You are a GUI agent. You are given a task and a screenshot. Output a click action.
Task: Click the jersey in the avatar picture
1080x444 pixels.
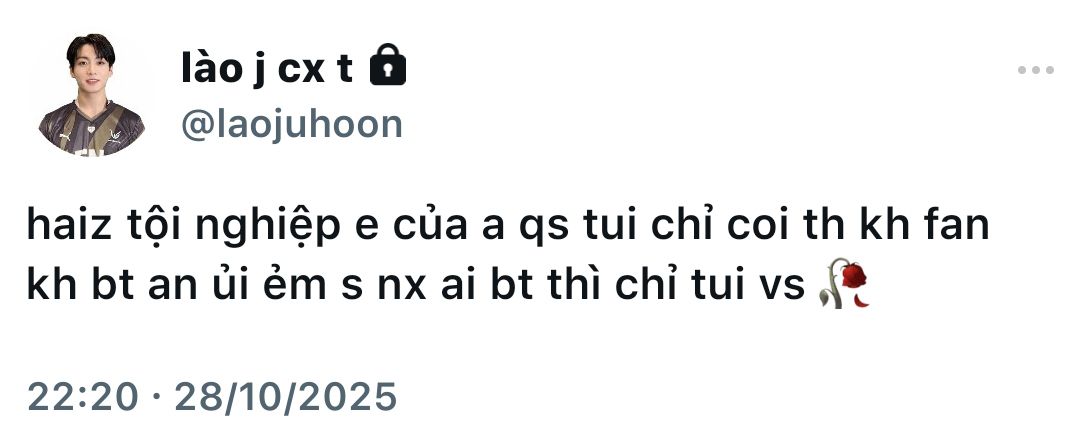(x=91, y=129)
